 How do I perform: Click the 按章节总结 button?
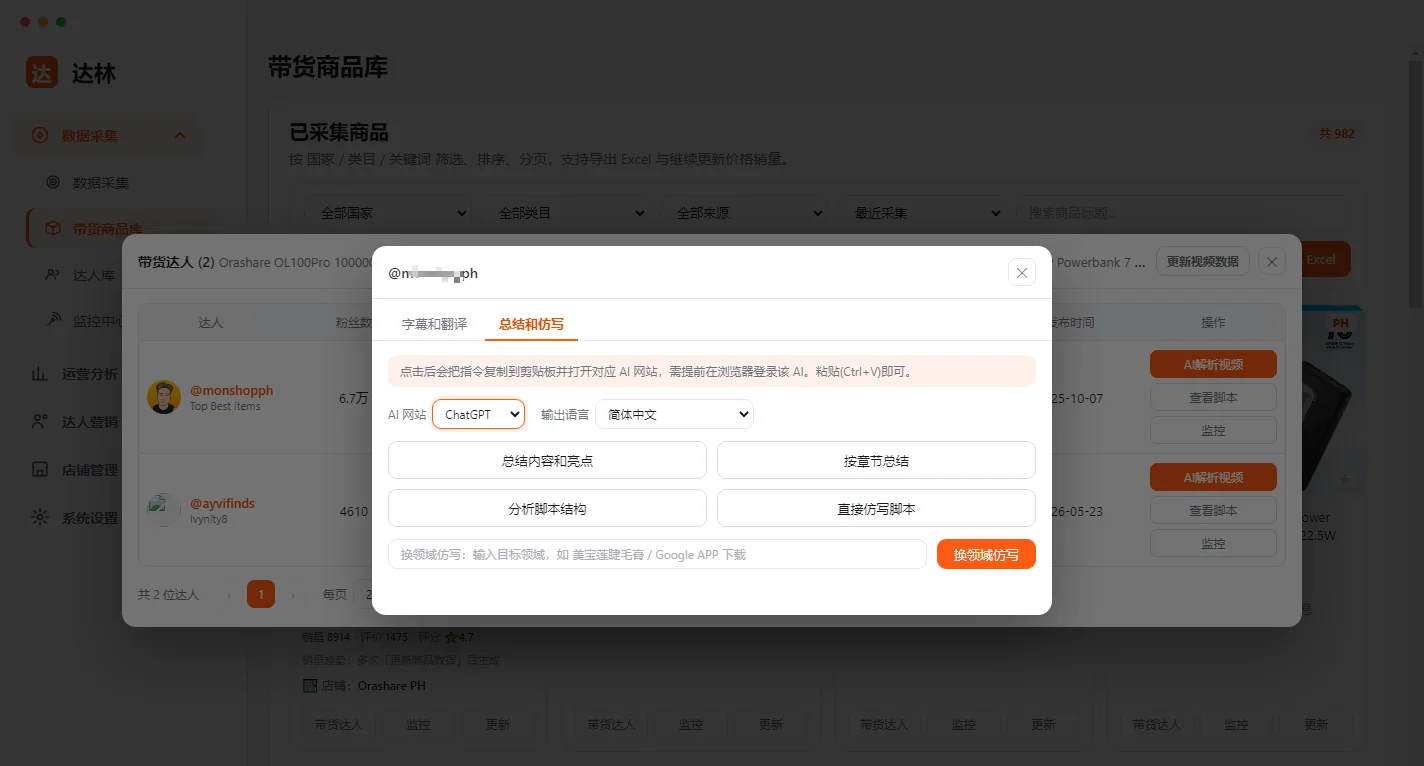(876, 461)
